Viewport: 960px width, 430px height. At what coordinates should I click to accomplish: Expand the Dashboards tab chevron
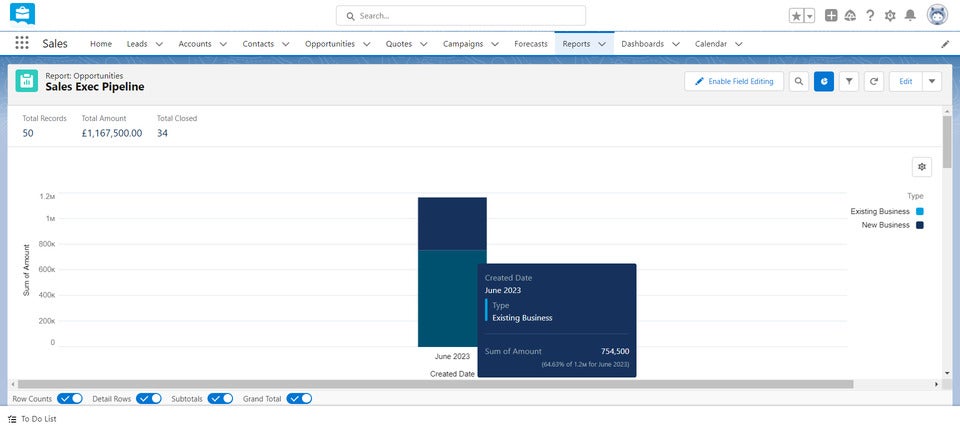click(675, 44)
